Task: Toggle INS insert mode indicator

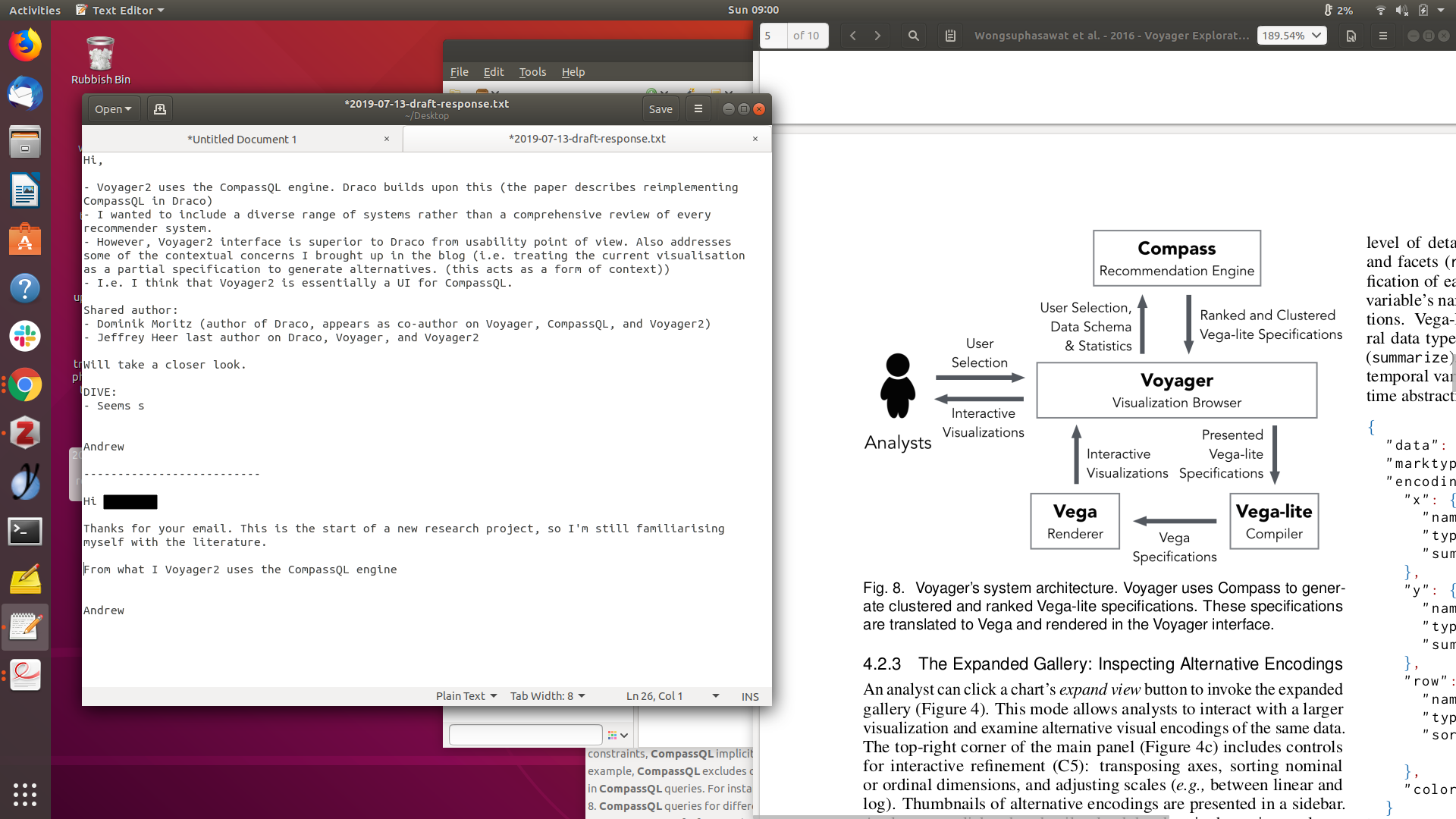Action: pyautogui.click(x=749, y=696)
